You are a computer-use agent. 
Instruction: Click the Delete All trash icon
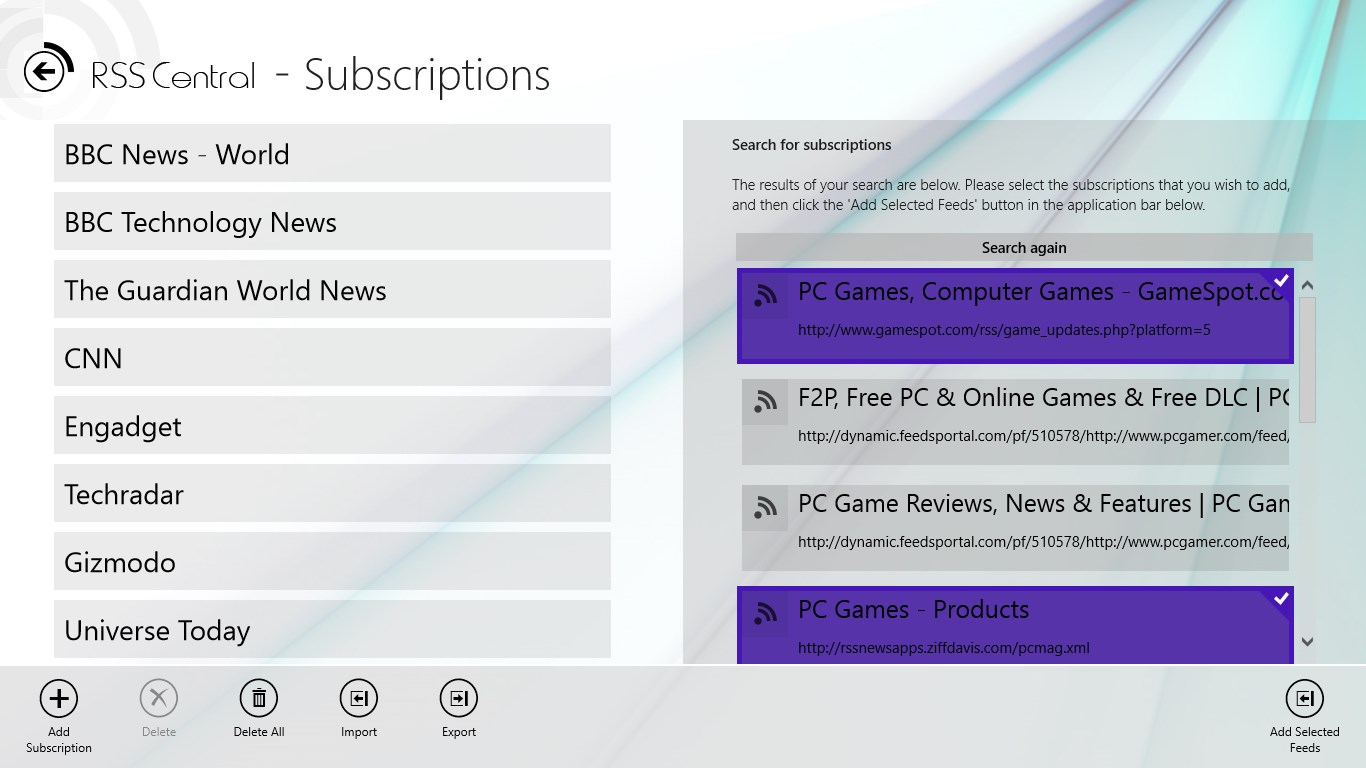click(258, 697)
